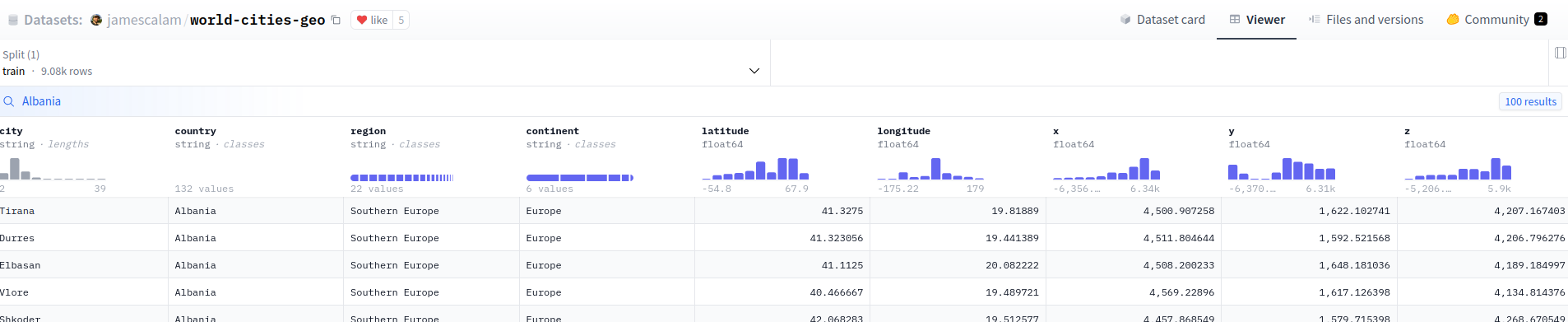Click the Dataset card cube icon

(1125, 20)
